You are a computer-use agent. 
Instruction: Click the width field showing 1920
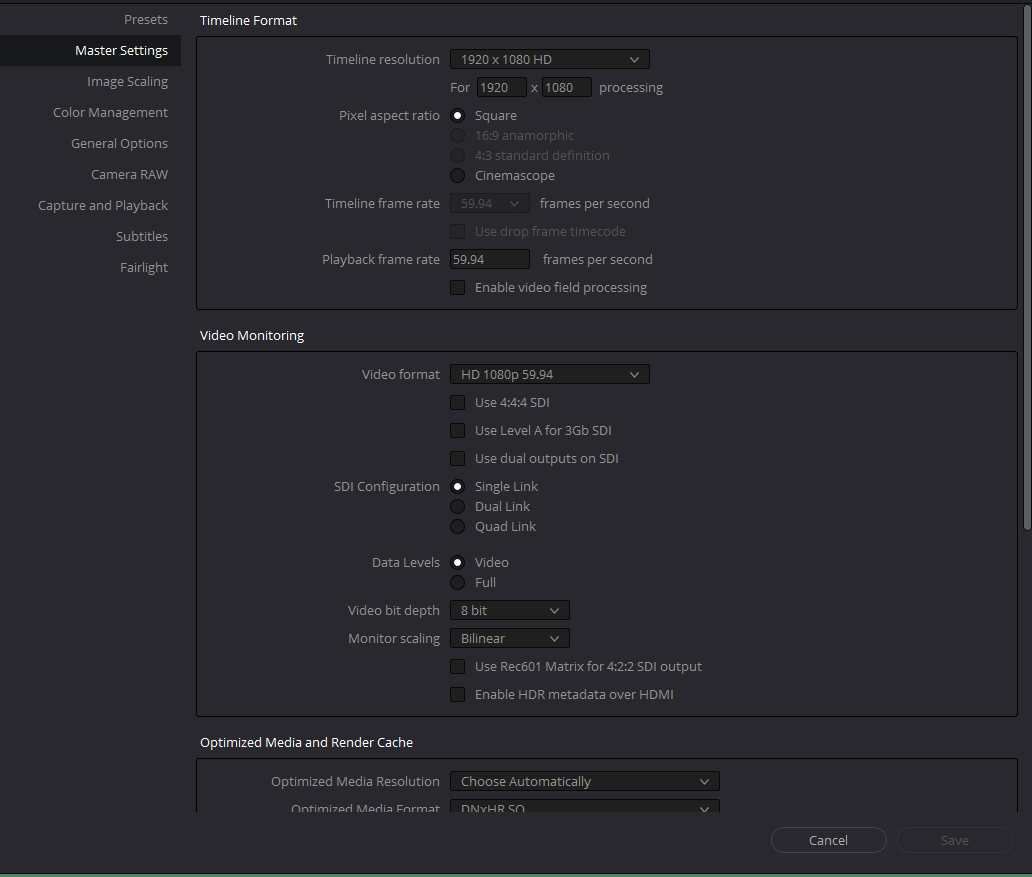tap(502, 88)
